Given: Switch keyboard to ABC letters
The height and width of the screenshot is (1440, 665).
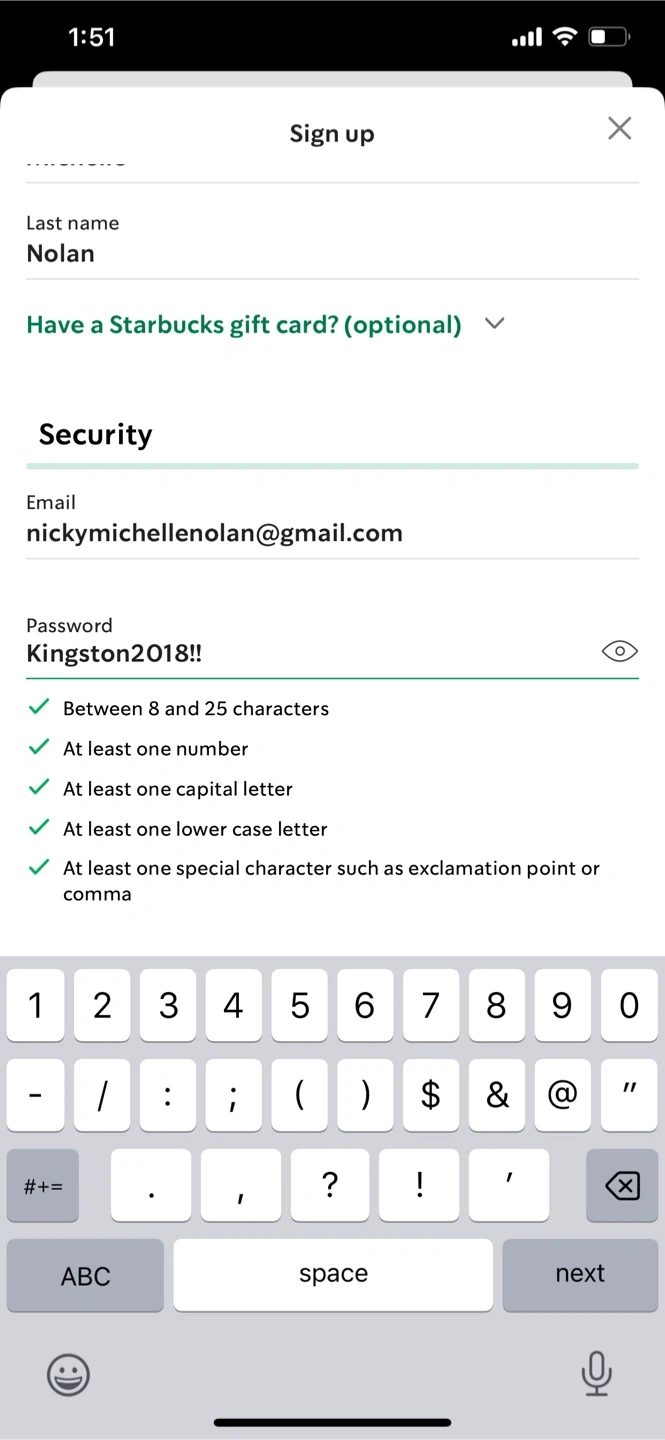Looking at the screenshot, I should tap(85, 1275).
